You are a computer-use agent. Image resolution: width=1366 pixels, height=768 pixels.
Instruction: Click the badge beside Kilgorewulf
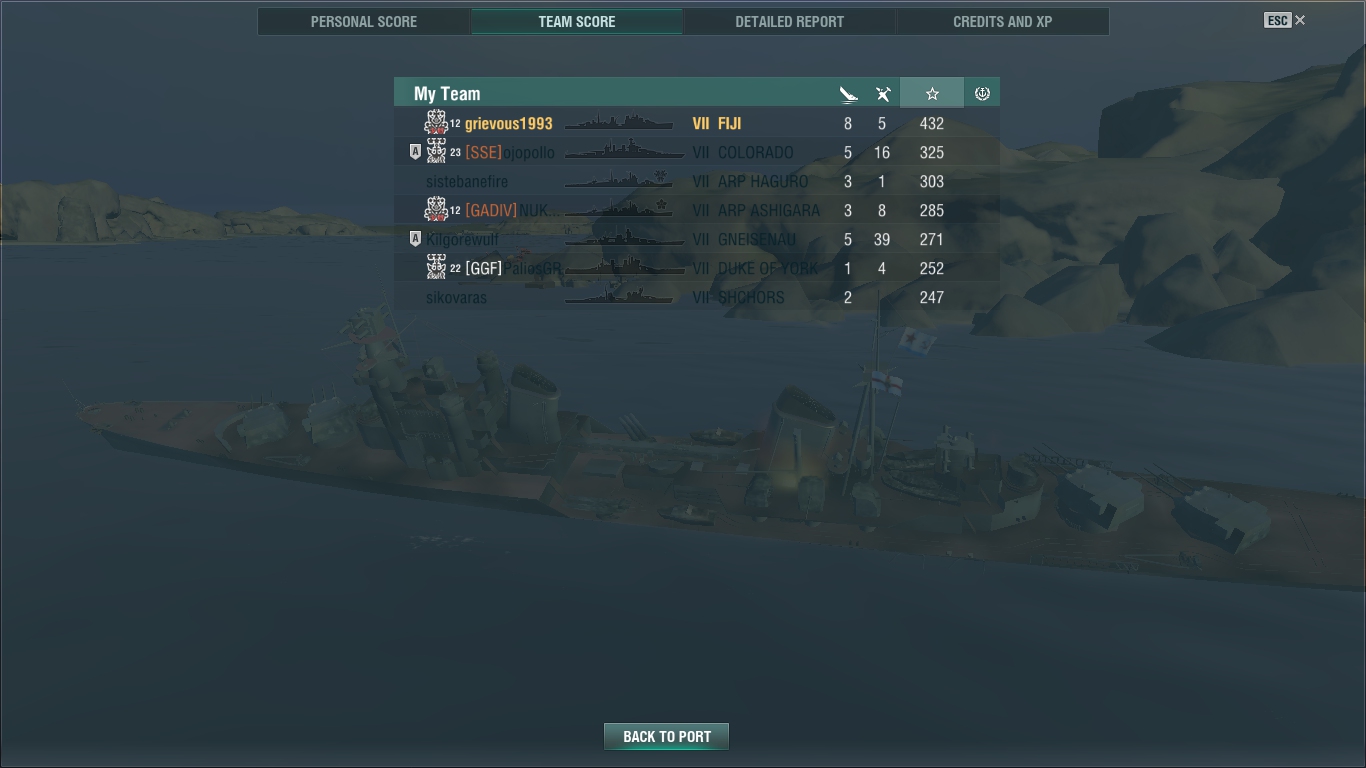(415, 239)
